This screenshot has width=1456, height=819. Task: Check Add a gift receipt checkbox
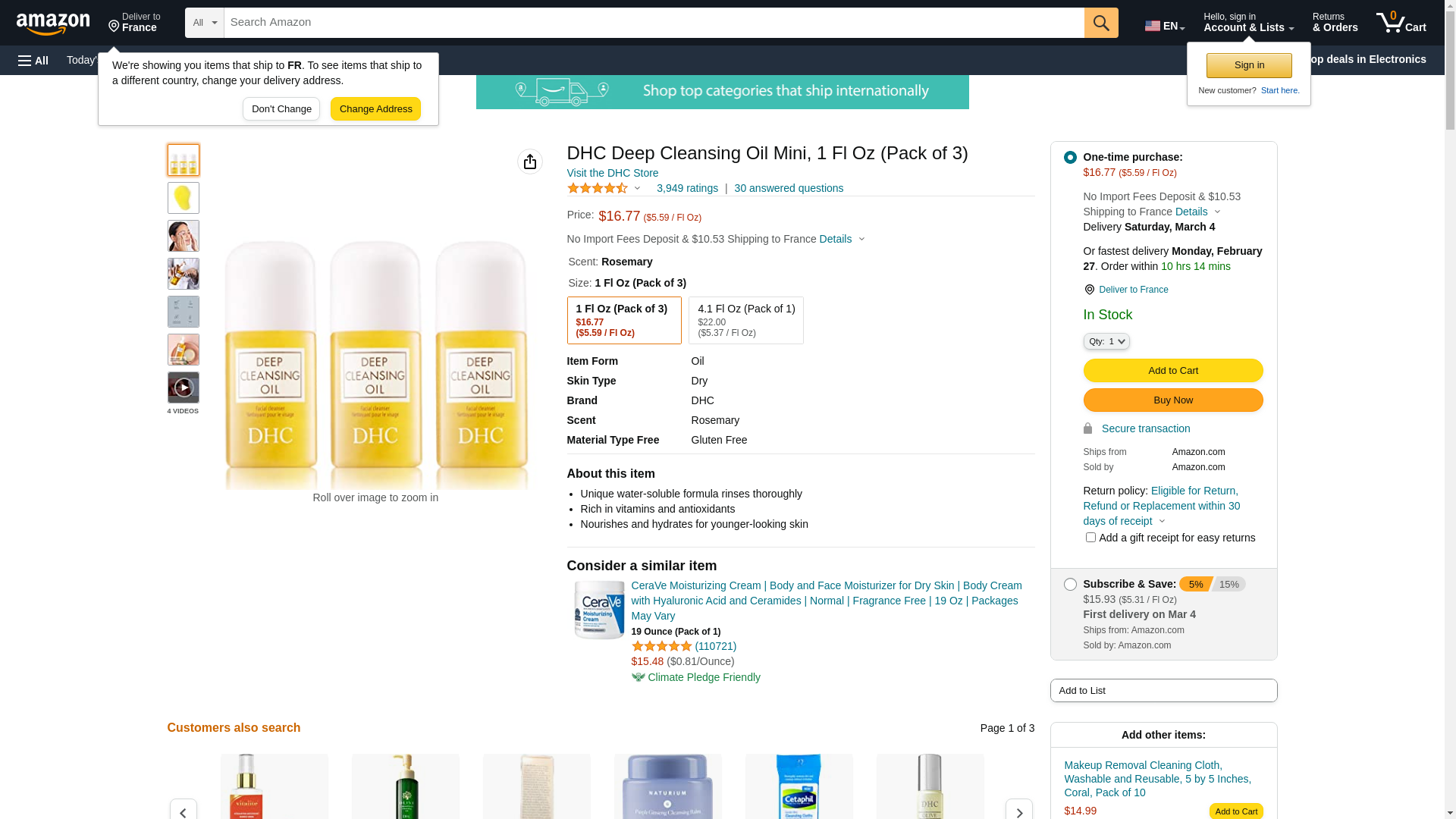coord(1090,538)
